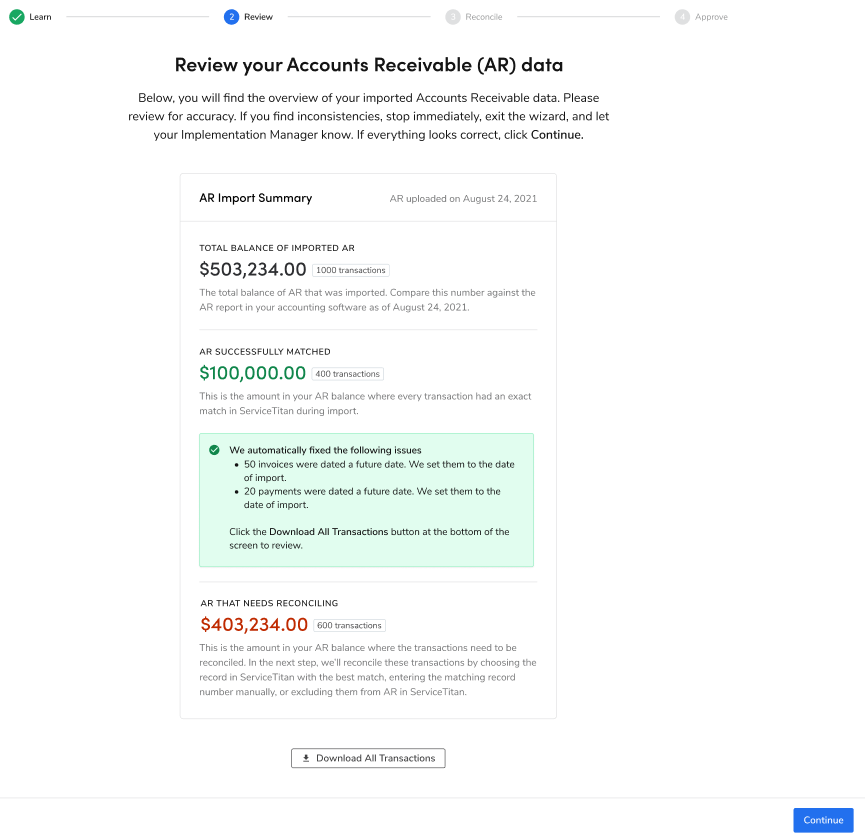Open the Learn step label

pyautogui.click(x=40, y=17)
